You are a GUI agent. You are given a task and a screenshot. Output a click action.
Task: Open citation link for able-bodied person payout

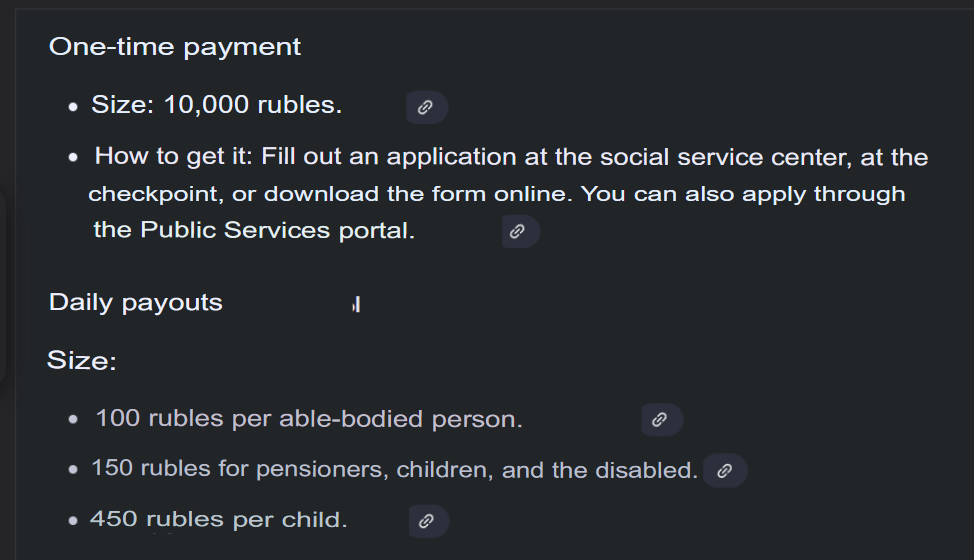pos(660,420)
